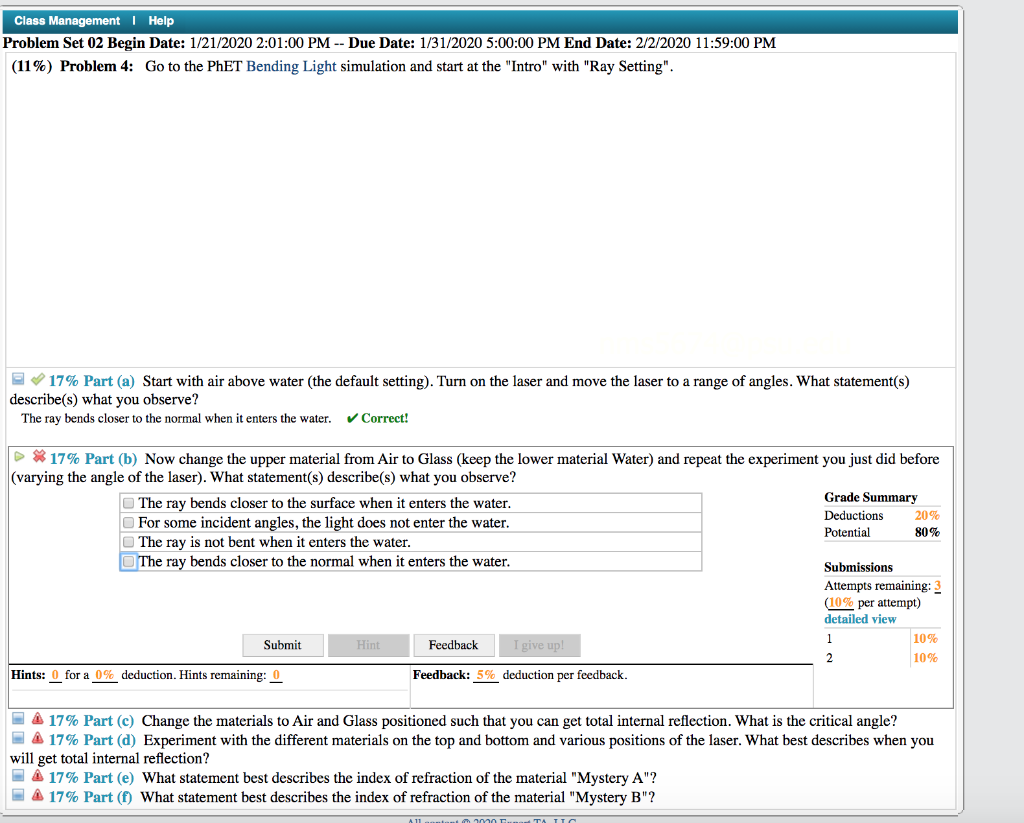Click the blue panel icon beside Part (a)
1024x823 pixels.
[16, 379]
